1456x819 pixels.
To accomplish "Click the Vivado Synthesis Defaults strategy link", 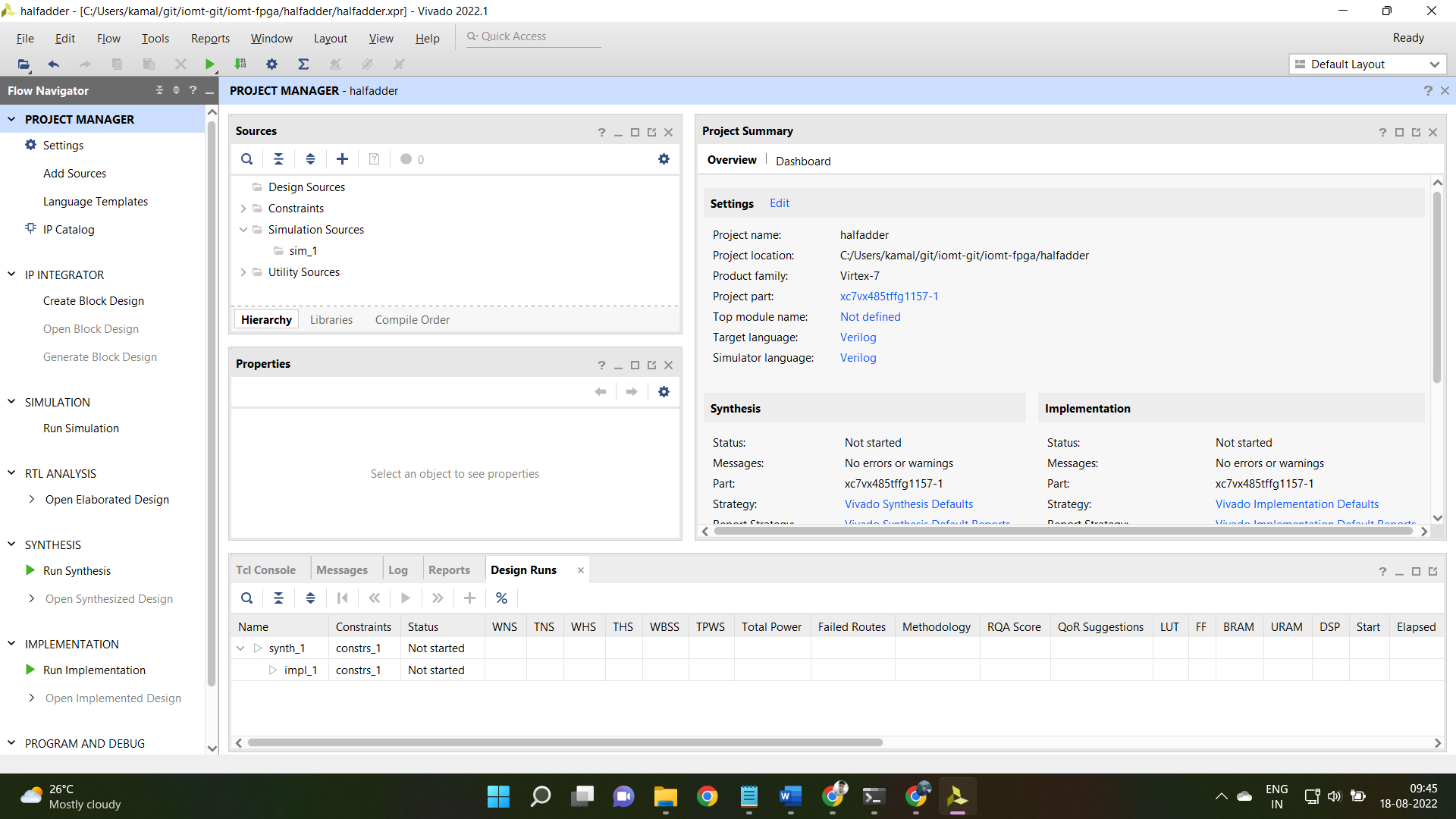I will (906, 504).
